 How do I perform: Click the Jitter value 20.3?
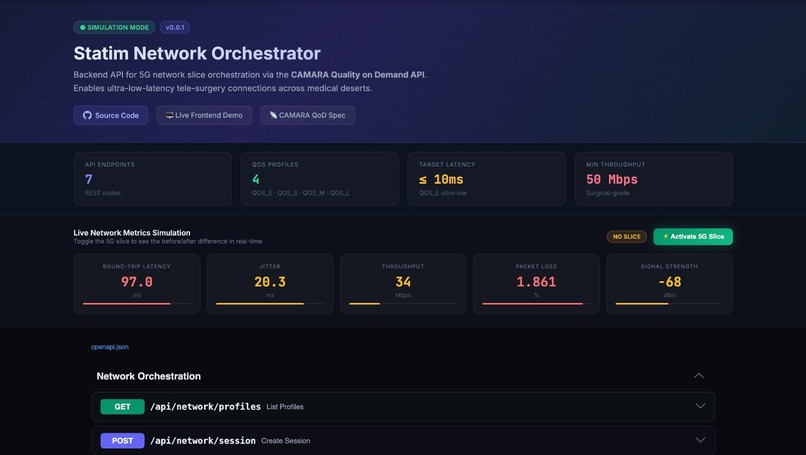270,282
